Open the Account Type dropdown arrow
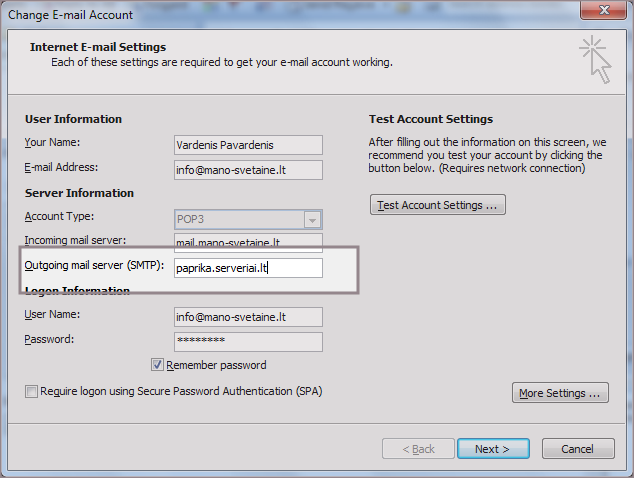 click(312, 220)
